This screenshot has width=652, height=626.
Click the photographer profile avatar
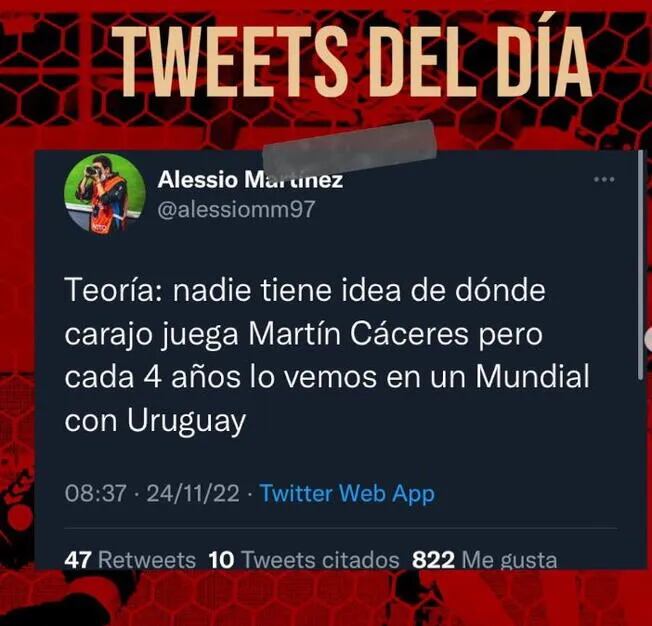(105, 193)
